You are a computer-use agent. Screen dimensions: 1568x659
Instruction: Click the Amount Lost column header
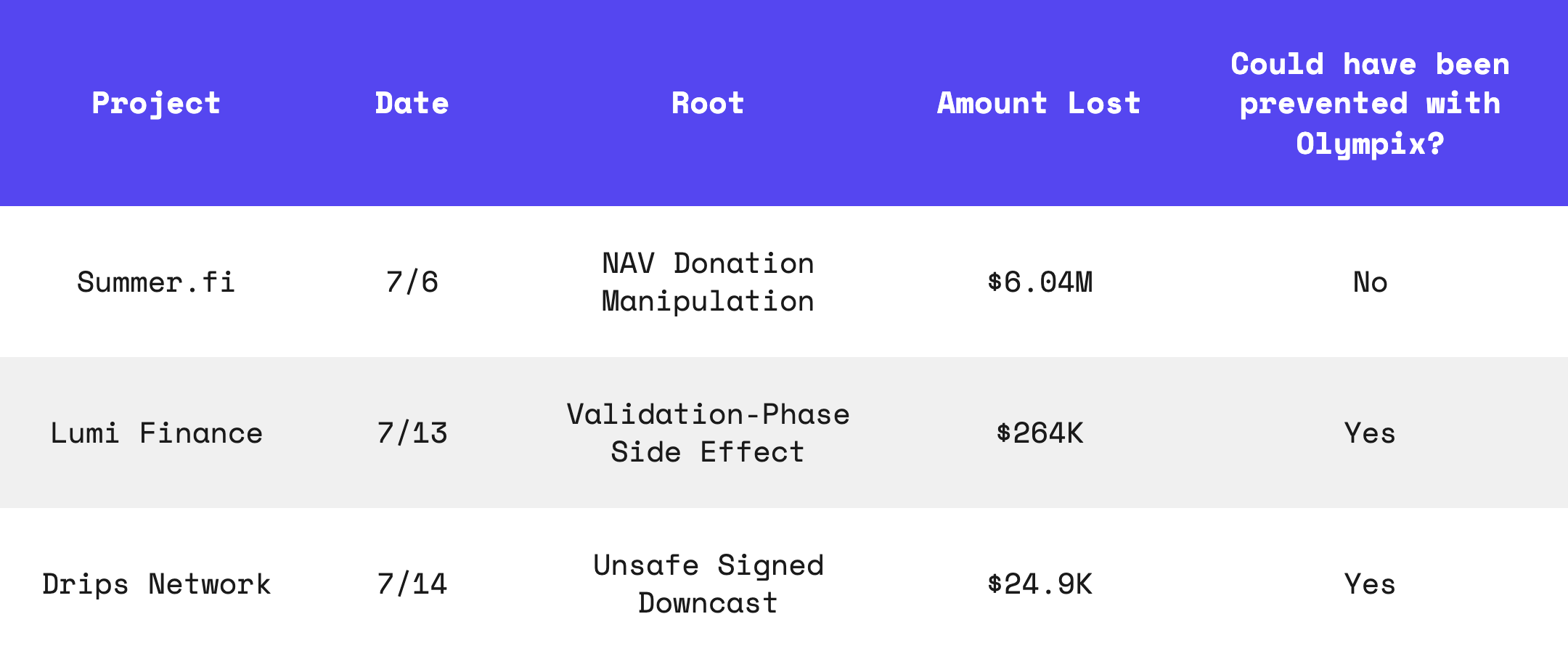1039,104
